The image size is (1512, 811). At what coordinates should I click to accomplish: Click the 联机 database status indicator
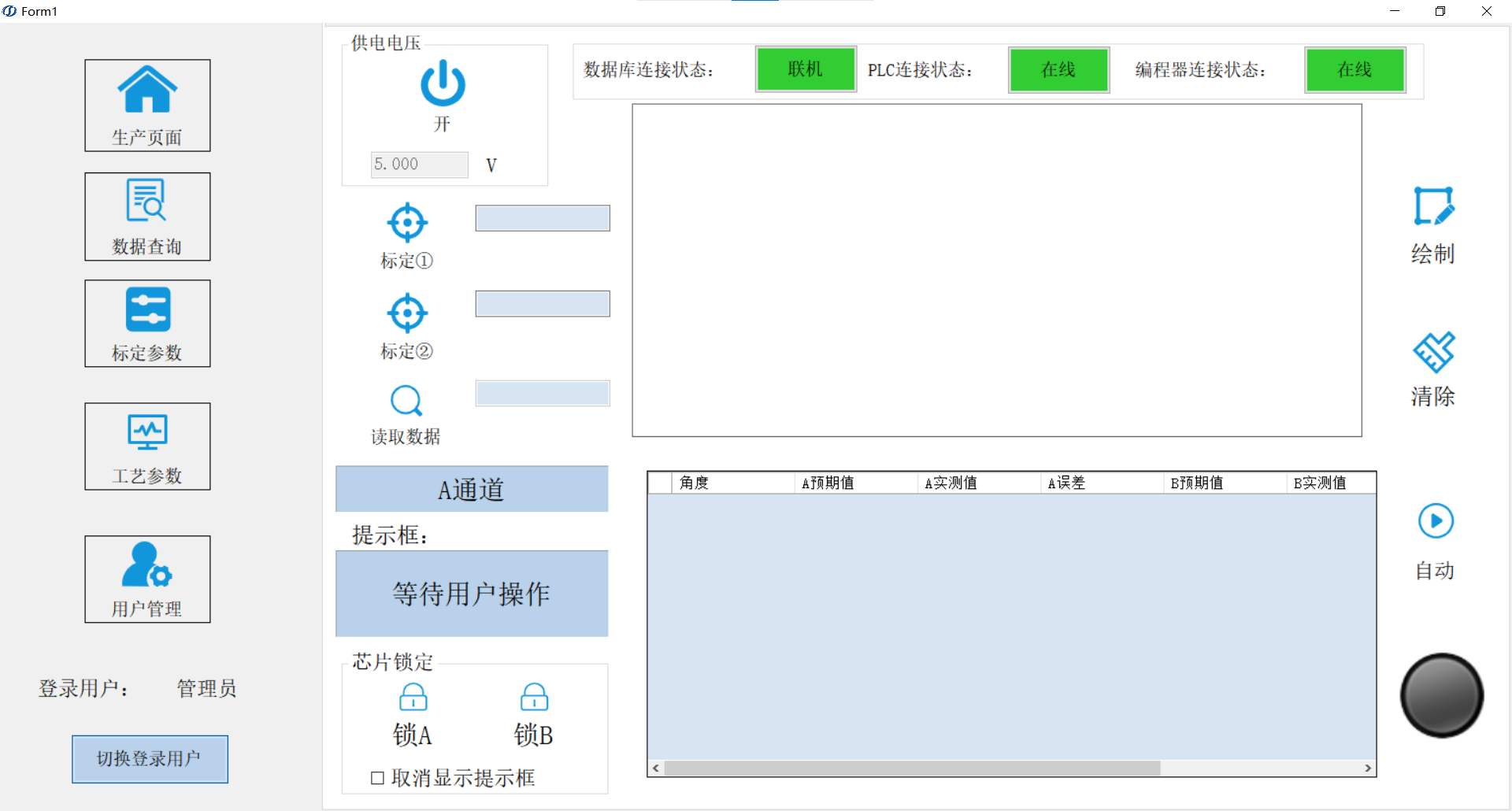(x=806, y=69)
